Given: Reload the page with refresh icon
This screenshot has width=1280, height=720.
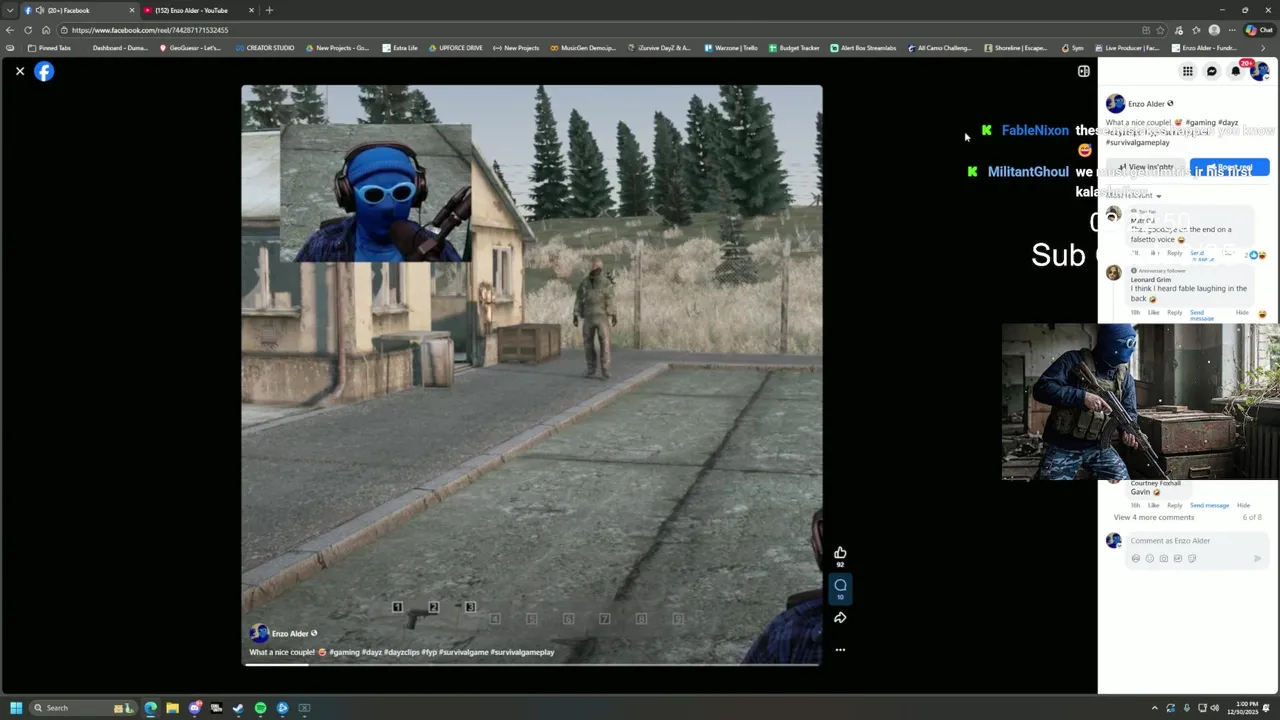Looking at the screenshot, I should pyautogui.click(x=28, y=30).
